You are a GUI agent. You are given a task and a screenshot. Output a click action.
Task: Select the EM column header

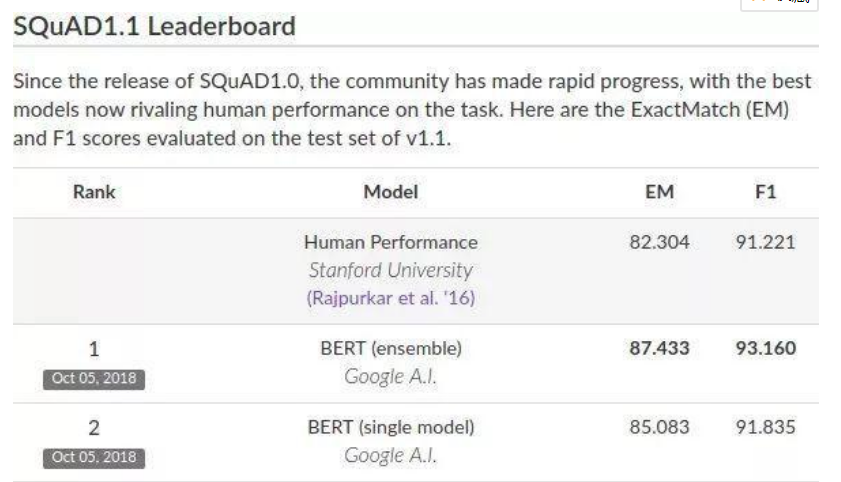659,192
